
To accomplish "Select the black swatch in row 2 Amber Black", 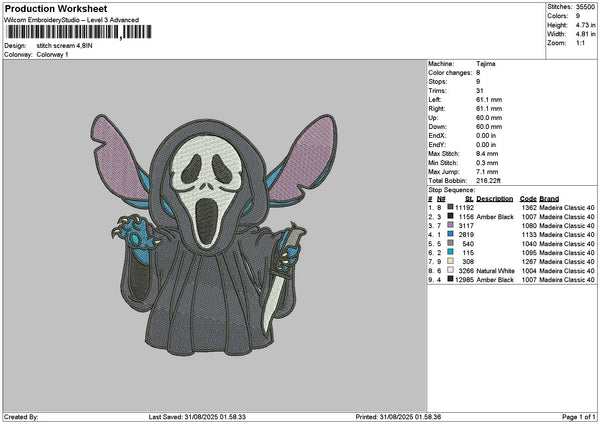I will 450,217.
